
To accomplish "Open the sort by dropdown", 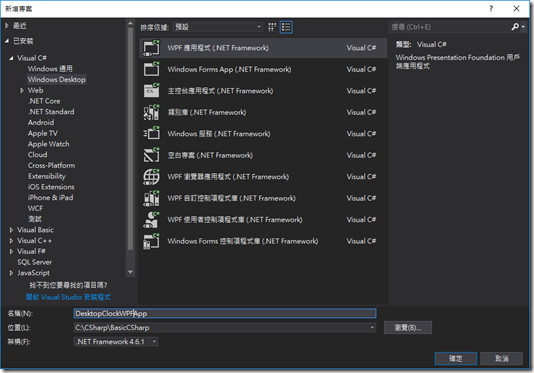I will click(x=218, y=27).
